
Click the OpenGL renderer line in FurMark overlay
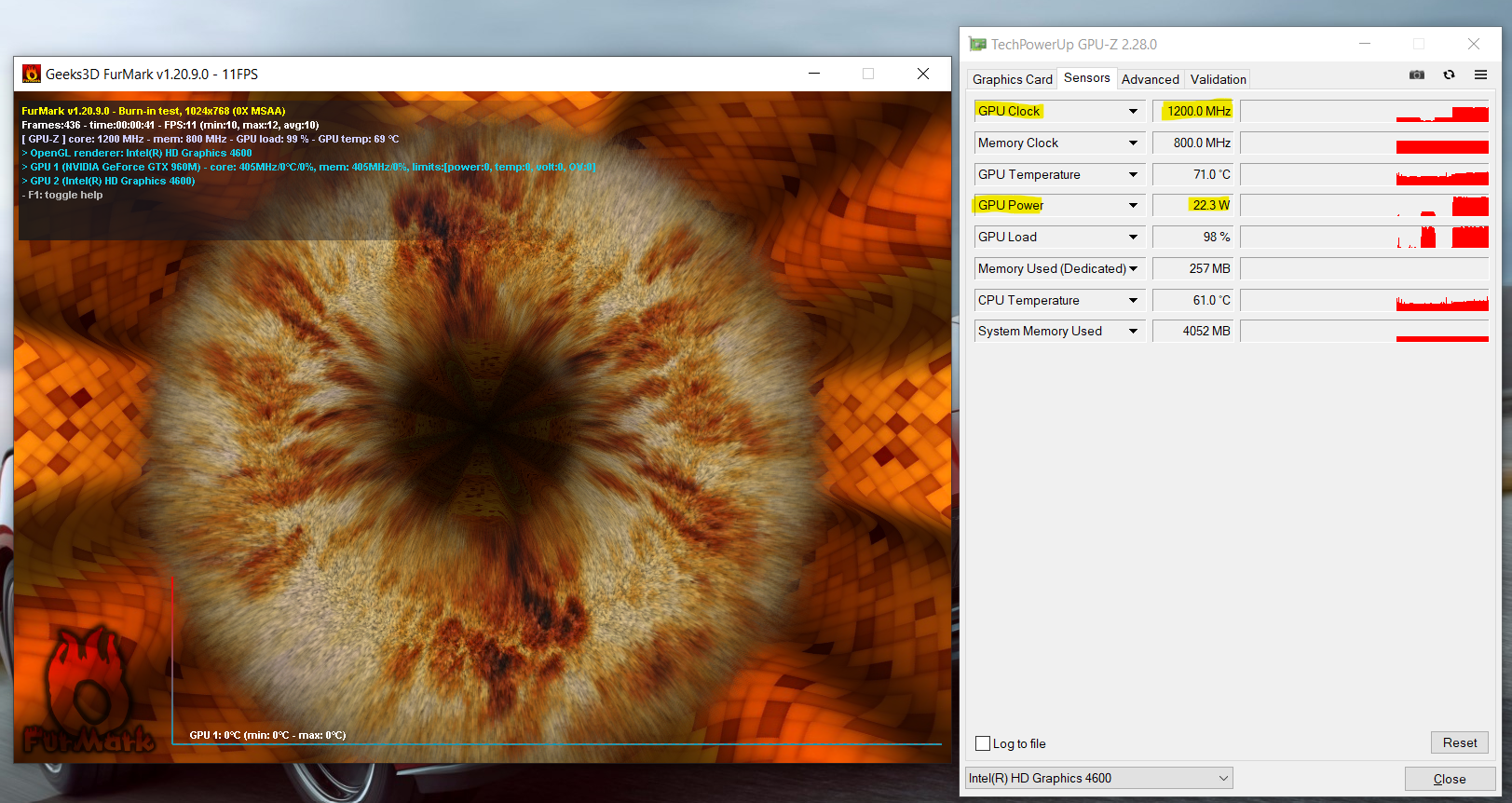137,153
